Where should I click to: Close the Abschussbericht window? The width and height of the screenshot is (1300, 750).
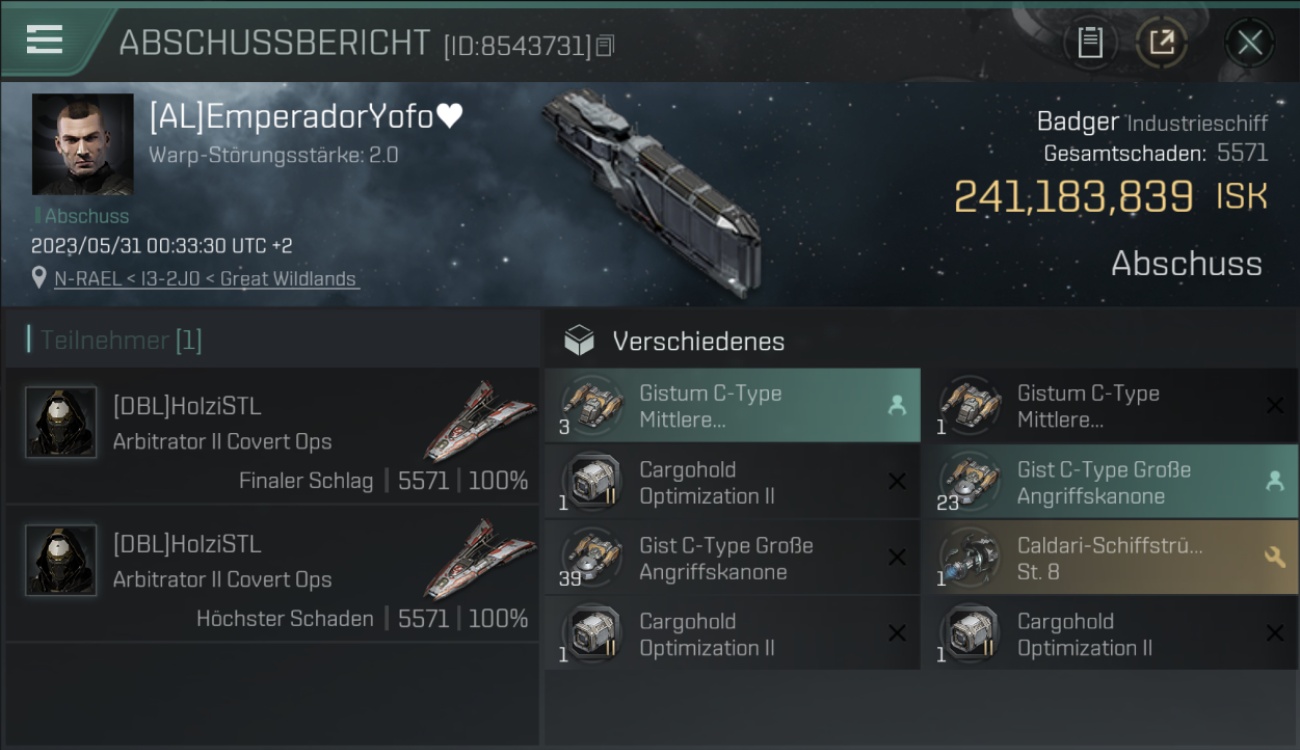(1249, 43)
